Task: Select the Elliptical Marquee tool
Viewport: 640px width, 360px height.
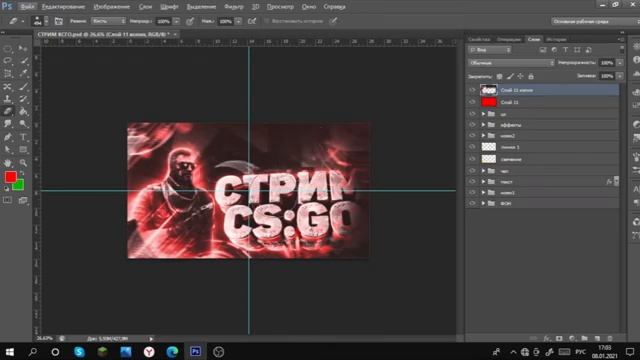Action: pos(7,49)
